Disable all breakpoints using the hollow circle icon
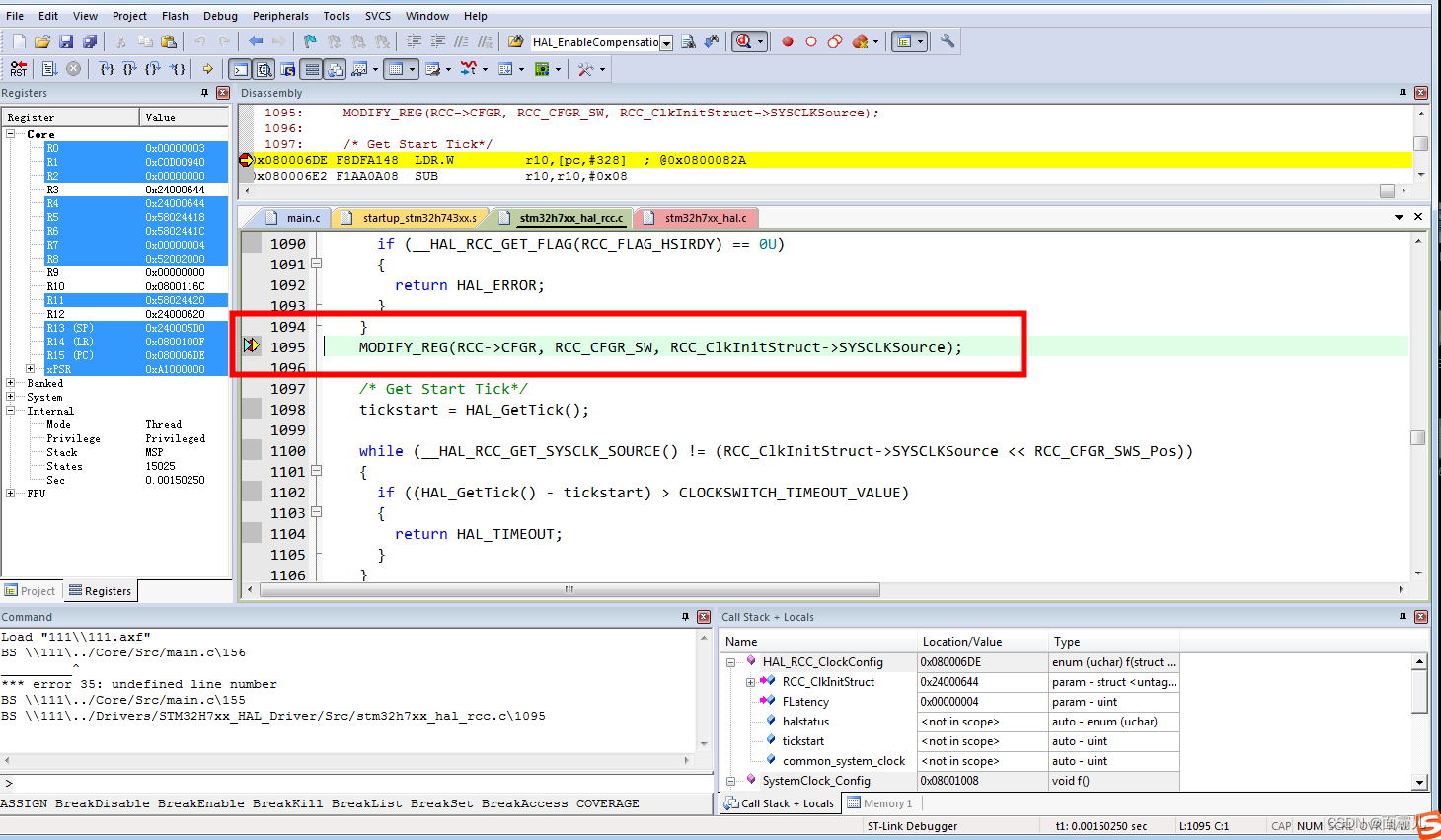 834,41
